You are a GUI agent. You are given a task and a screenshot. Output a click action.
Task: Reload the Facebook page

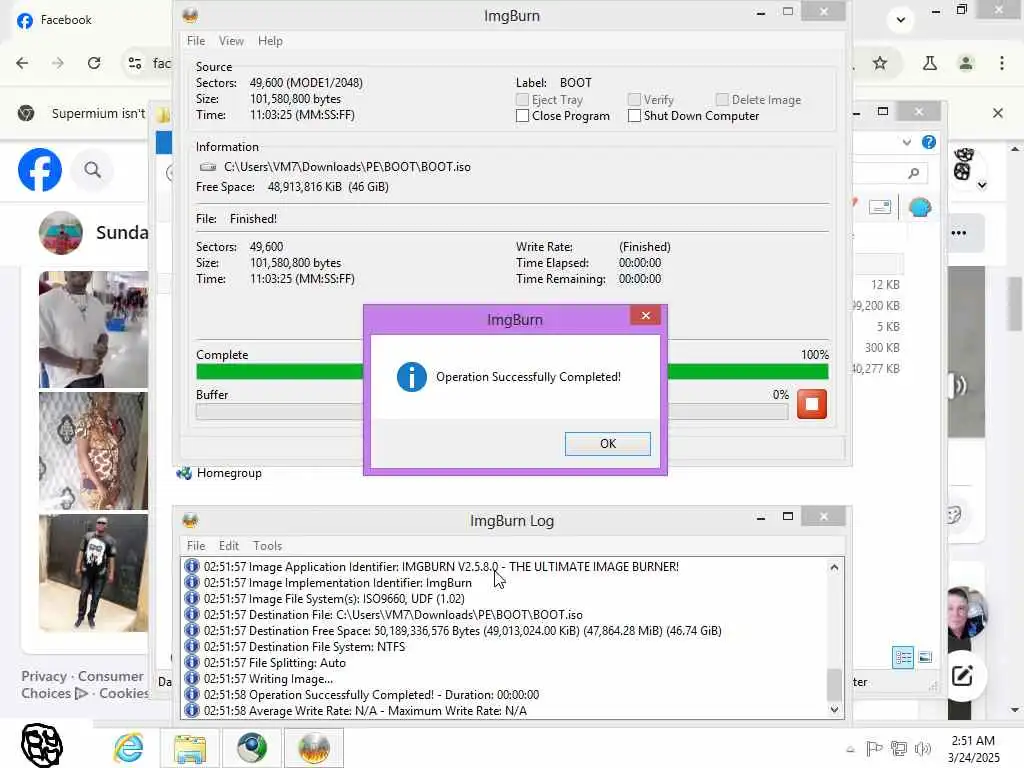click(94, 63)
